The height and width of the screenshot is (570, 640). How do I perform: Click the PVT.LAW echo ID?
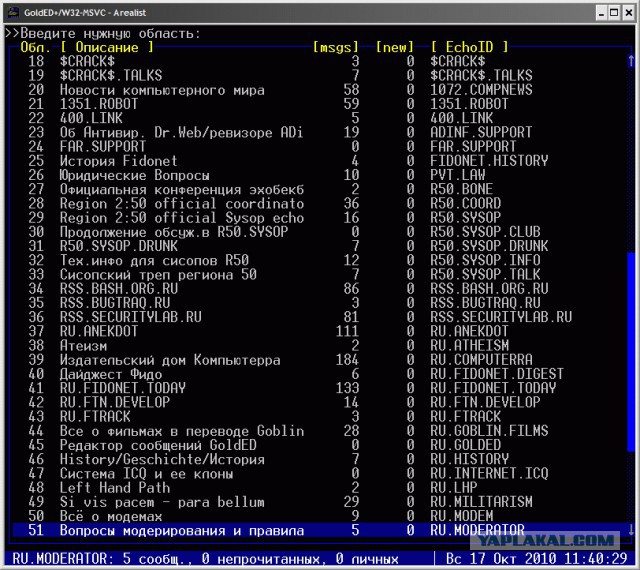(458, 175)
